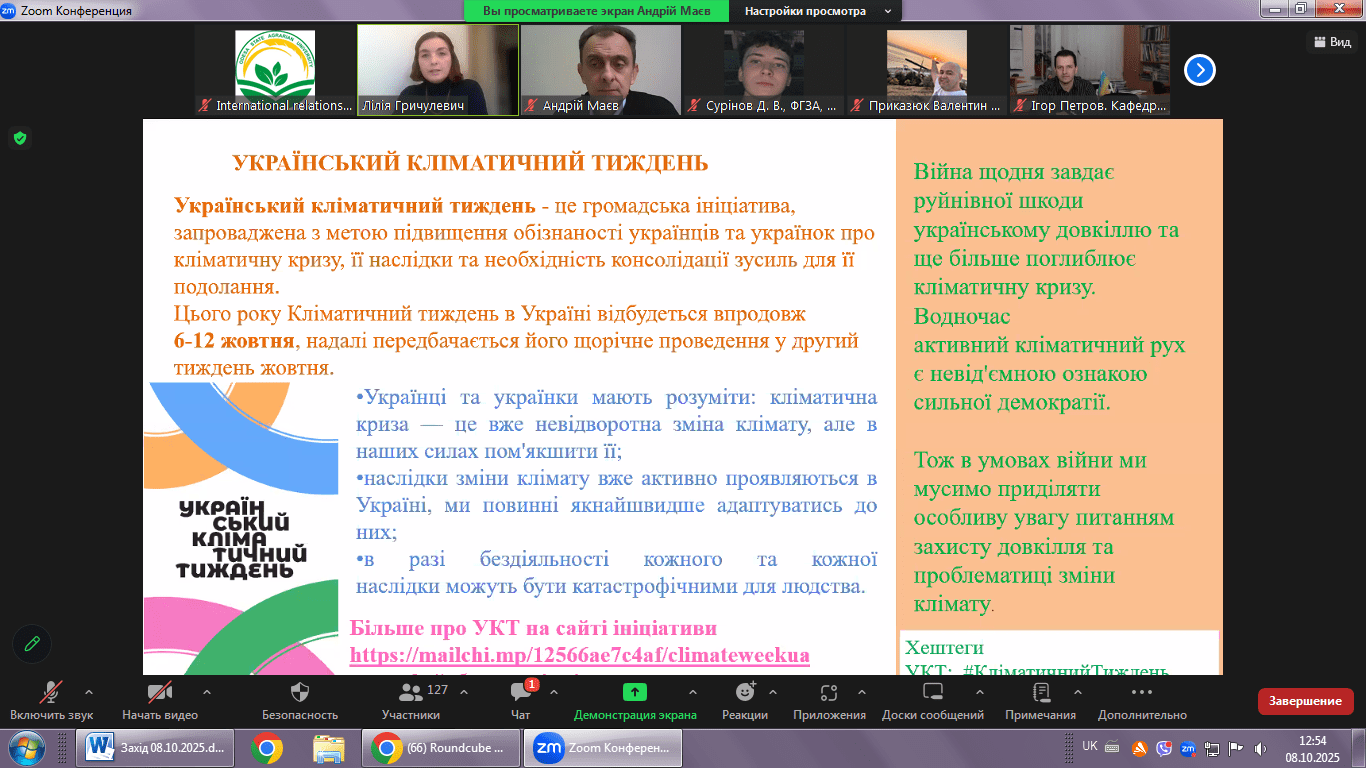The height and width of the screenshot is (768, 1366).
Task: Open the Security shield icon
Action: tap(299, 692)
